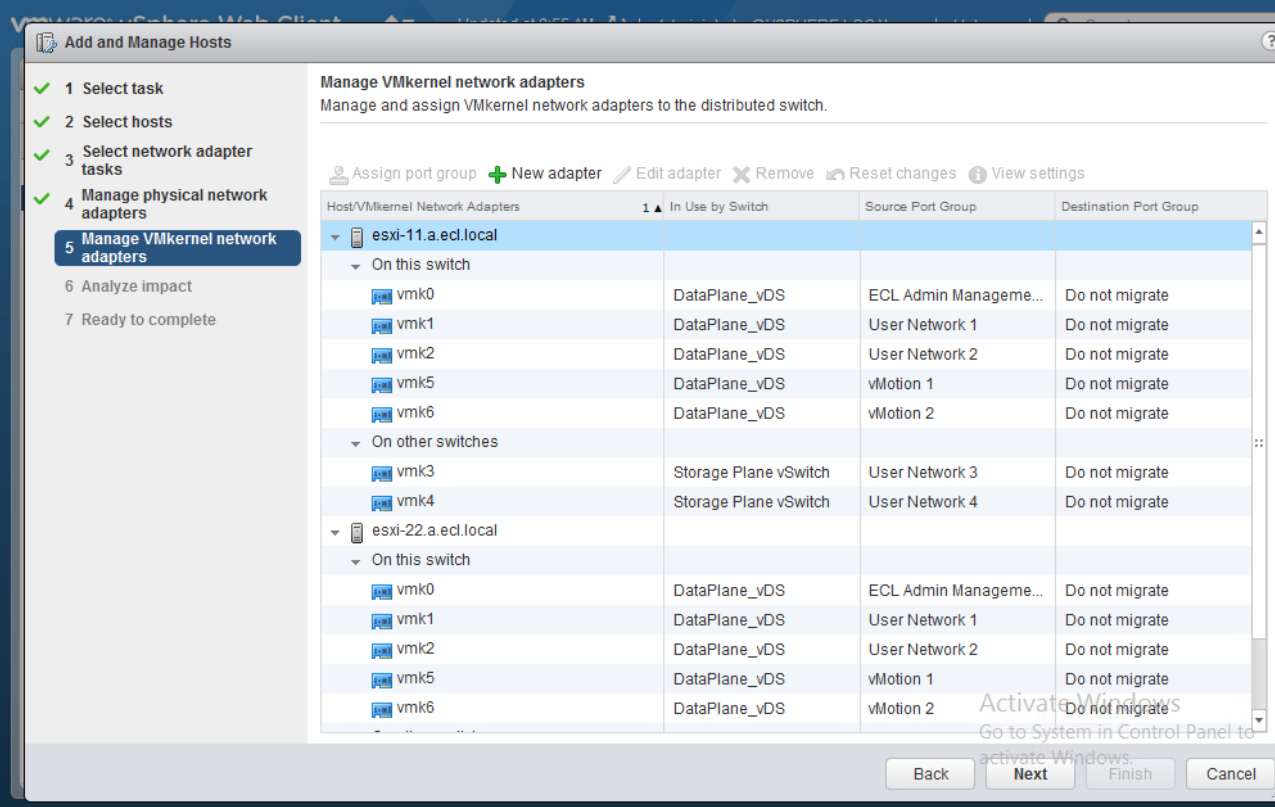Click User Network 1 cell under esxi-22
The height and width of the screenshot is (807, 1275).
[x=958, y=620]
